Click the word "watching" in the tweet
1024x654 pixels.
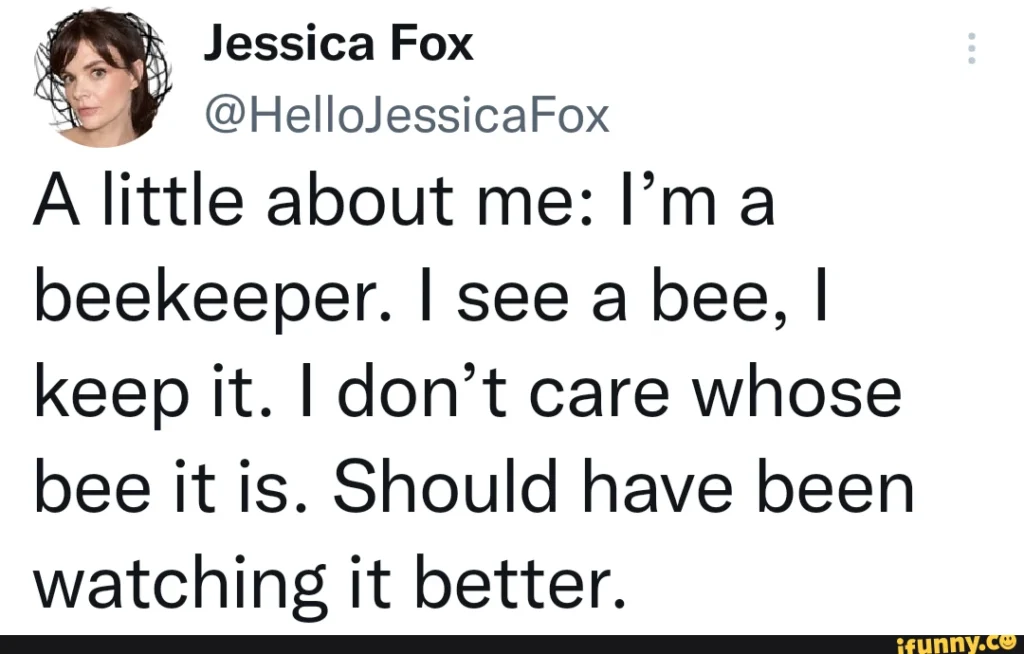[180, 585]
